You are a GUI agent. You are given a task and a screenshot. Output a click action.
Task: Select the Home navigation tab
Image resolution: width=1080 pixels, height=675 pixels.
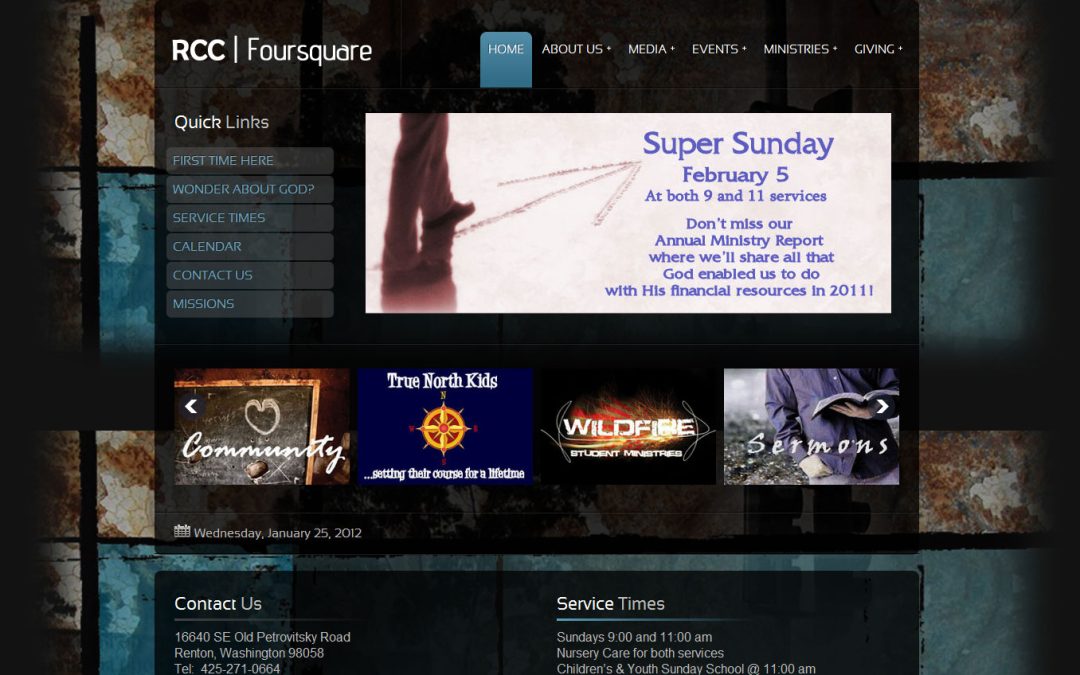(506, 48)
